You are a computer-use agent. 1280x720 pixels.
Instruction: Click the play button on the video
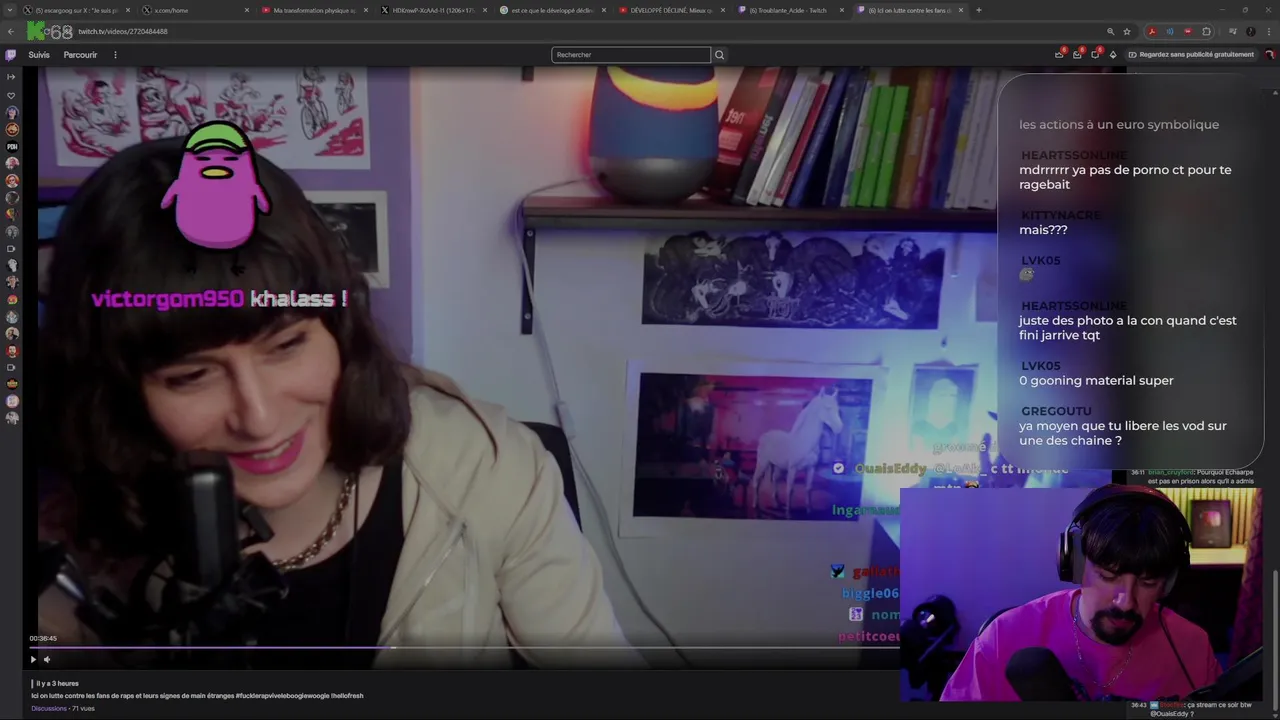33,659
